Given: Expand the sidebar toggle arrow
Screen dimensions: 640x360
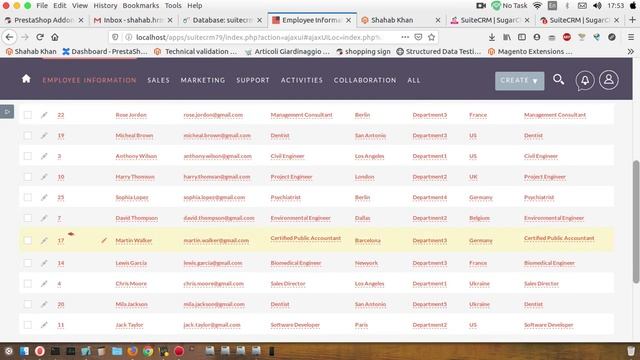Looking at the screenshot, I should click(7, 111).
